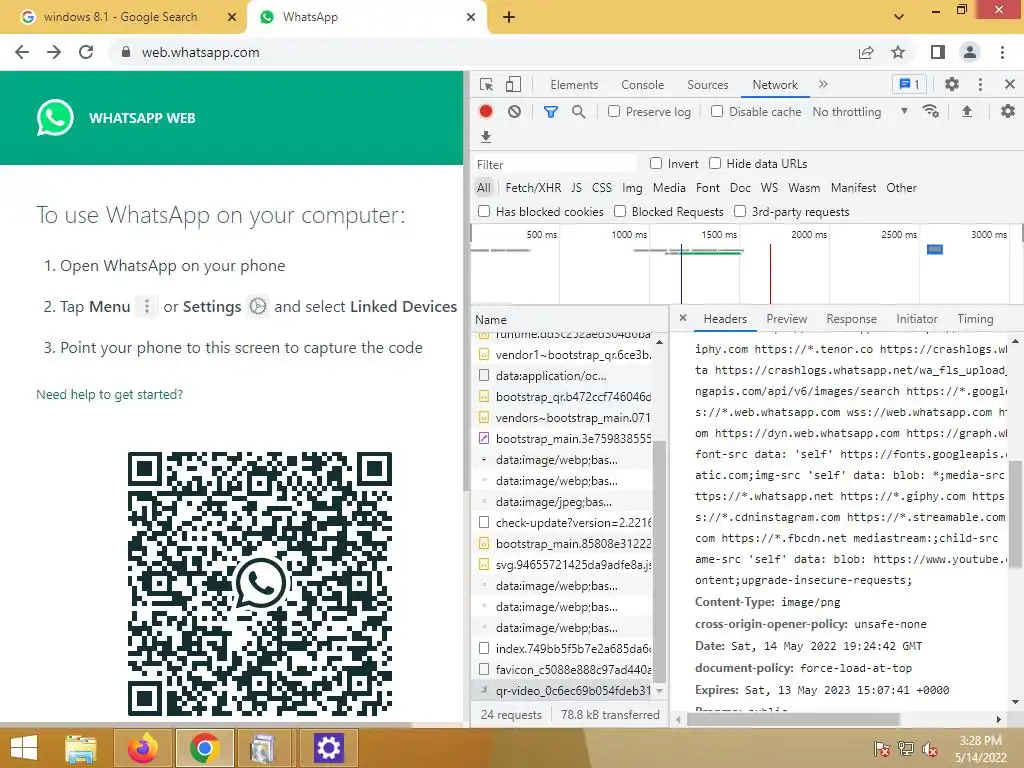Open the Initiator details tab
The width and height of the screenshot is (1024, 768).
click(x=916, y=319)
